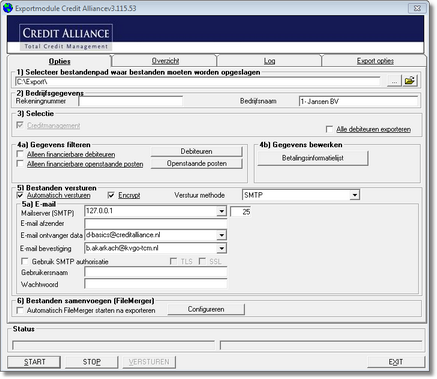Click the open folder icon beside export path

tap(410, 81)
